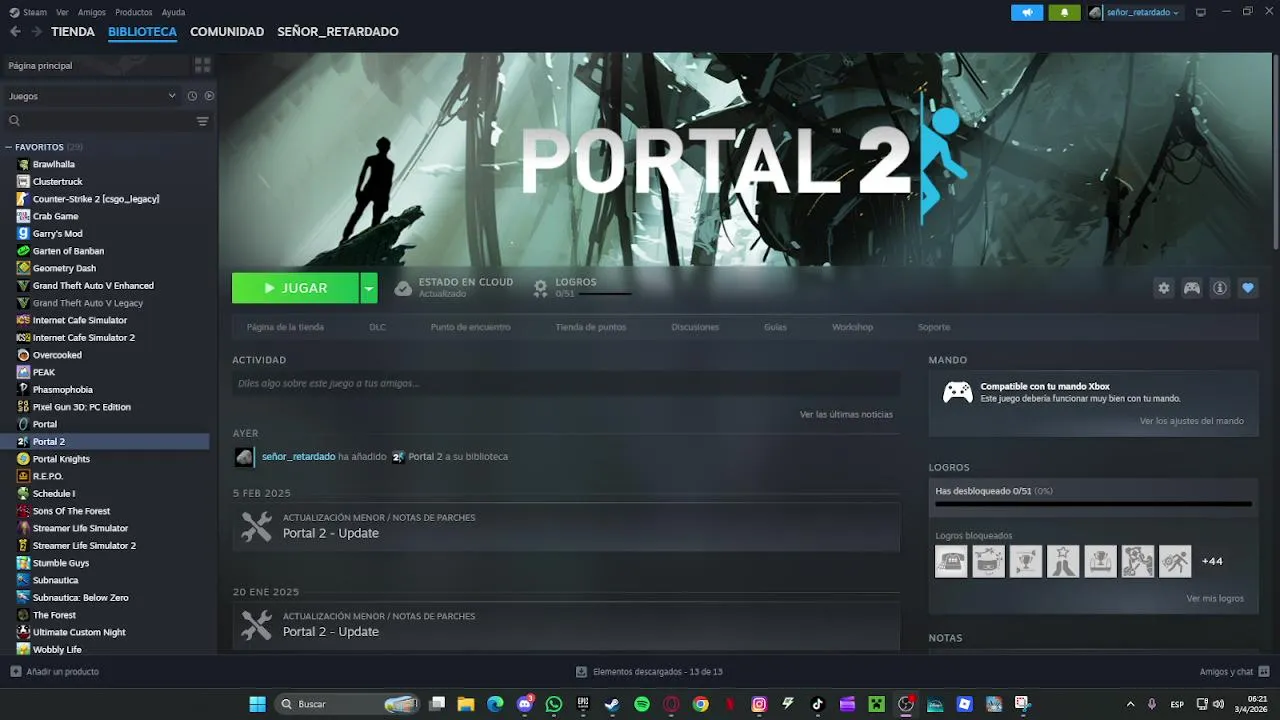Click the main page vertical scrollbar
This screenshot has width=1280, height=720.
pos(1275,150)
